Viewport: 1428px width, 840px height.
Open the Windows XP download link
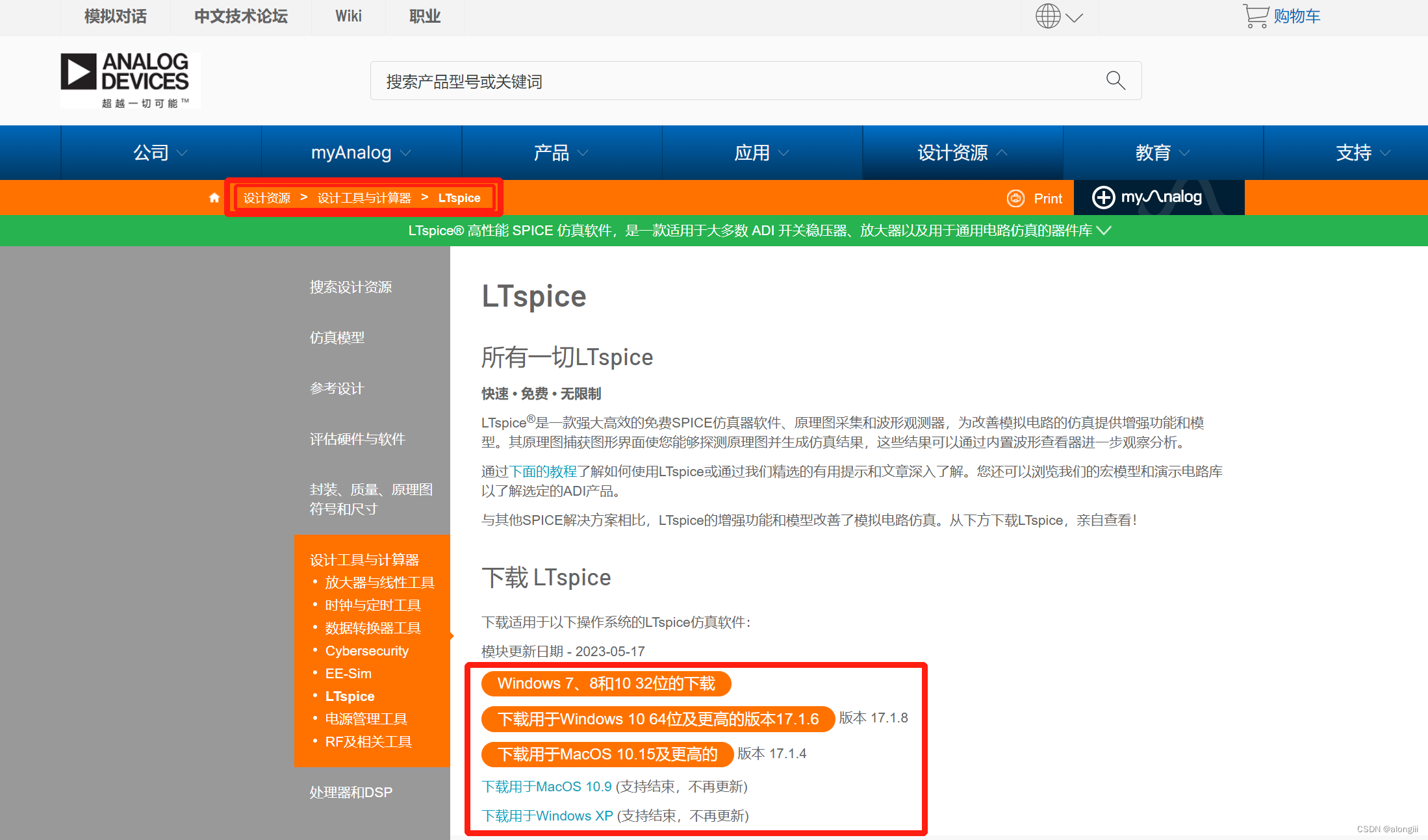coord(547,816)
